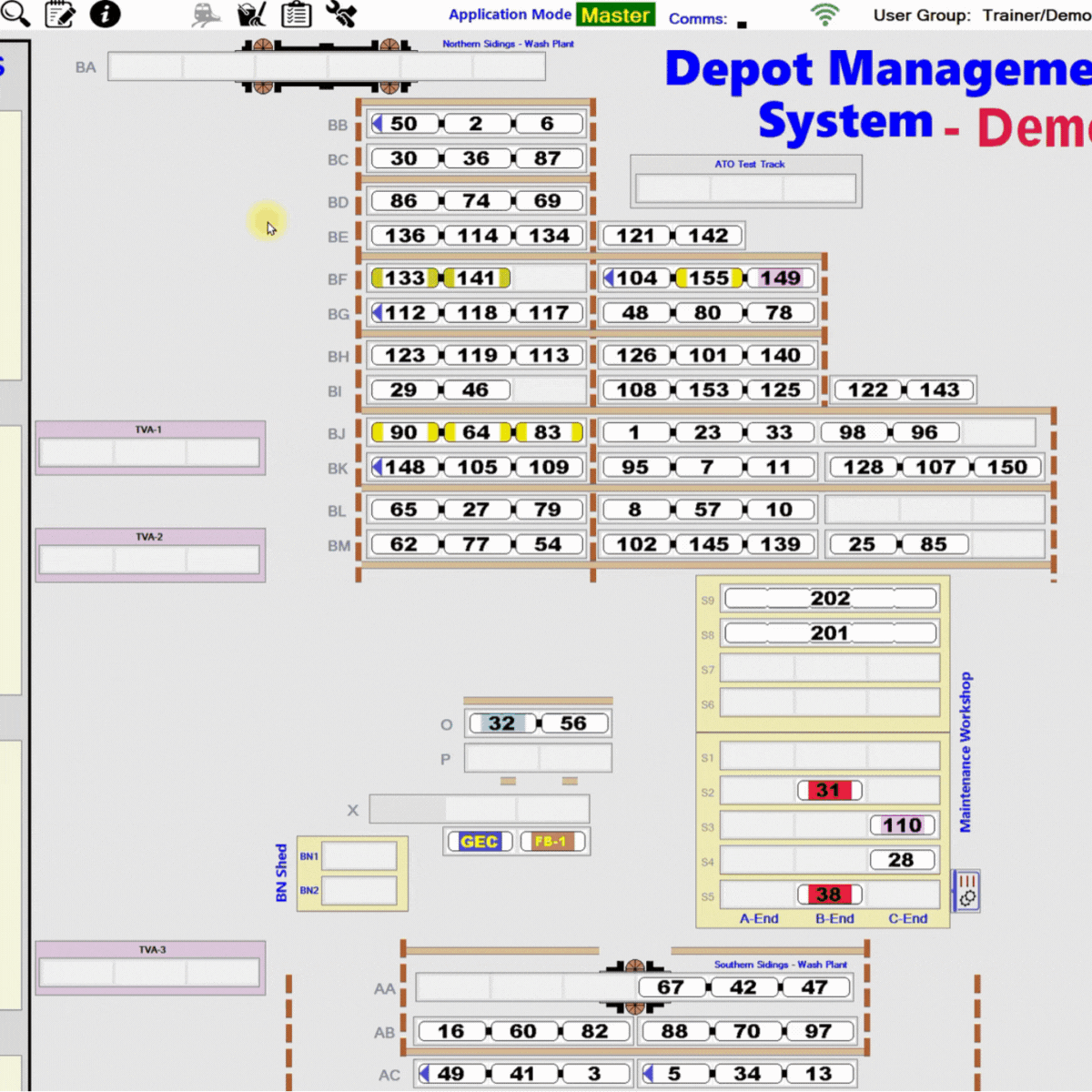Screen dimensions: 1092x1092
Task: Click the Northern Sidings wash plant icon
Action: click(325, 66)
